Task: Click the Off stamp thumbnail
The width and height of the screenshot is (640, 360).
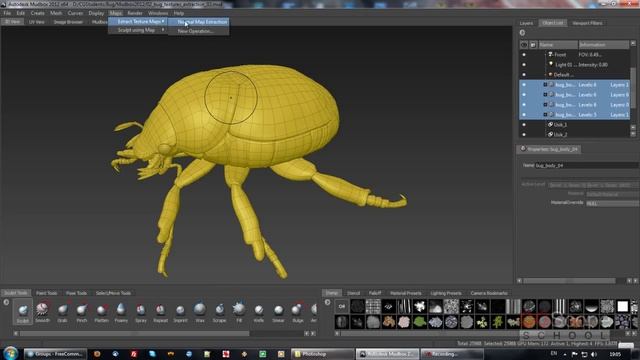Action: [x=342, y=306]
